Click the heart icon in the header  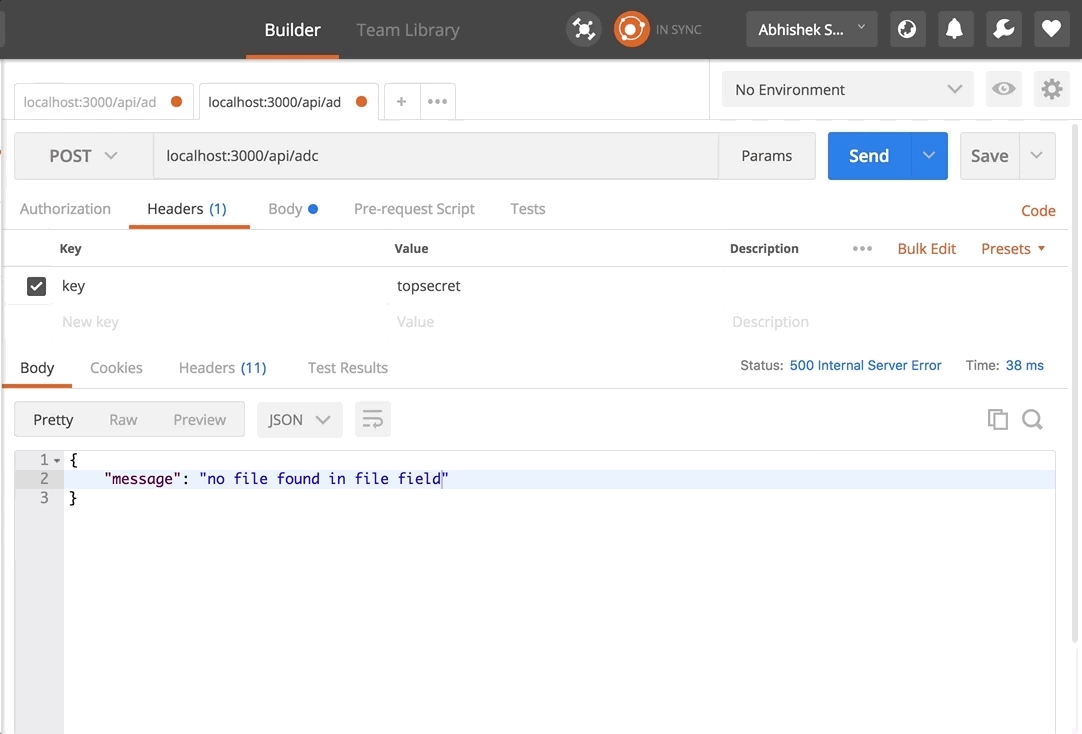click(x=1051, y=29)
